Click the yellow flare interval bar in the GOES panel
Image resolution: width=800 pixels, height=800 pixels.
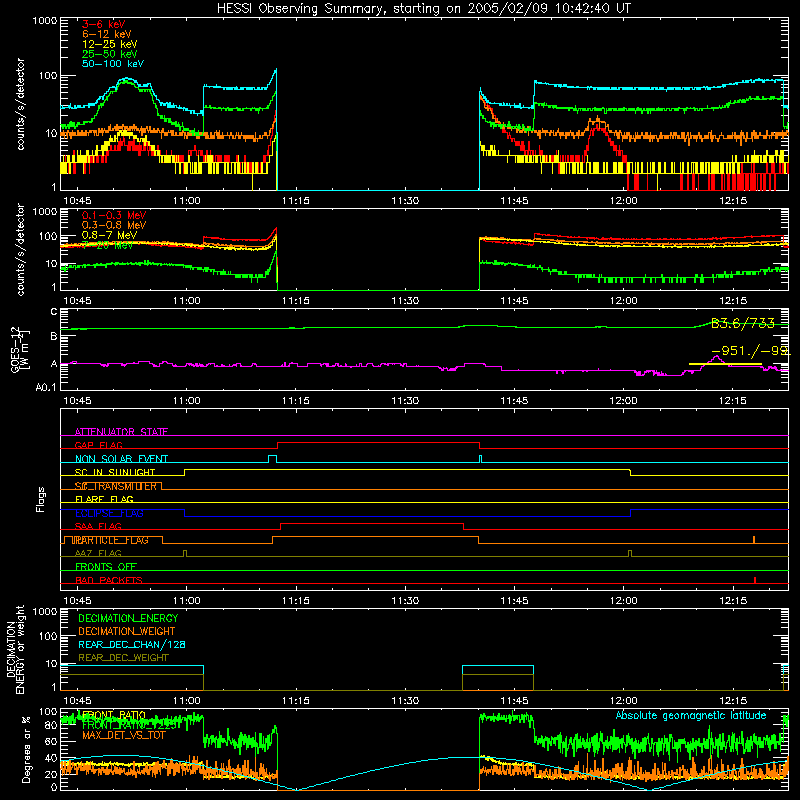pos(725,364)
